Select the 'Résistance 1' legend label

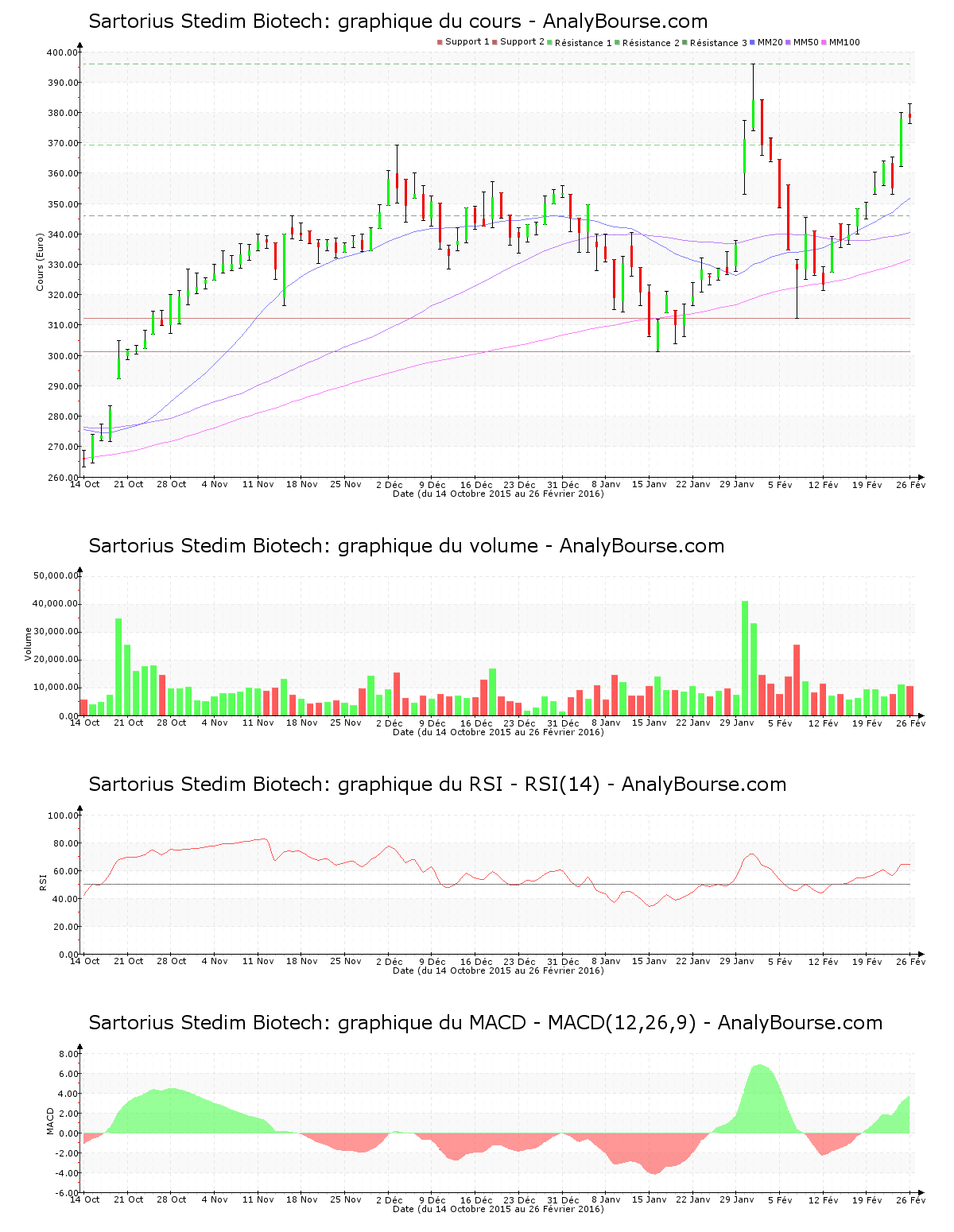[584, 42]
